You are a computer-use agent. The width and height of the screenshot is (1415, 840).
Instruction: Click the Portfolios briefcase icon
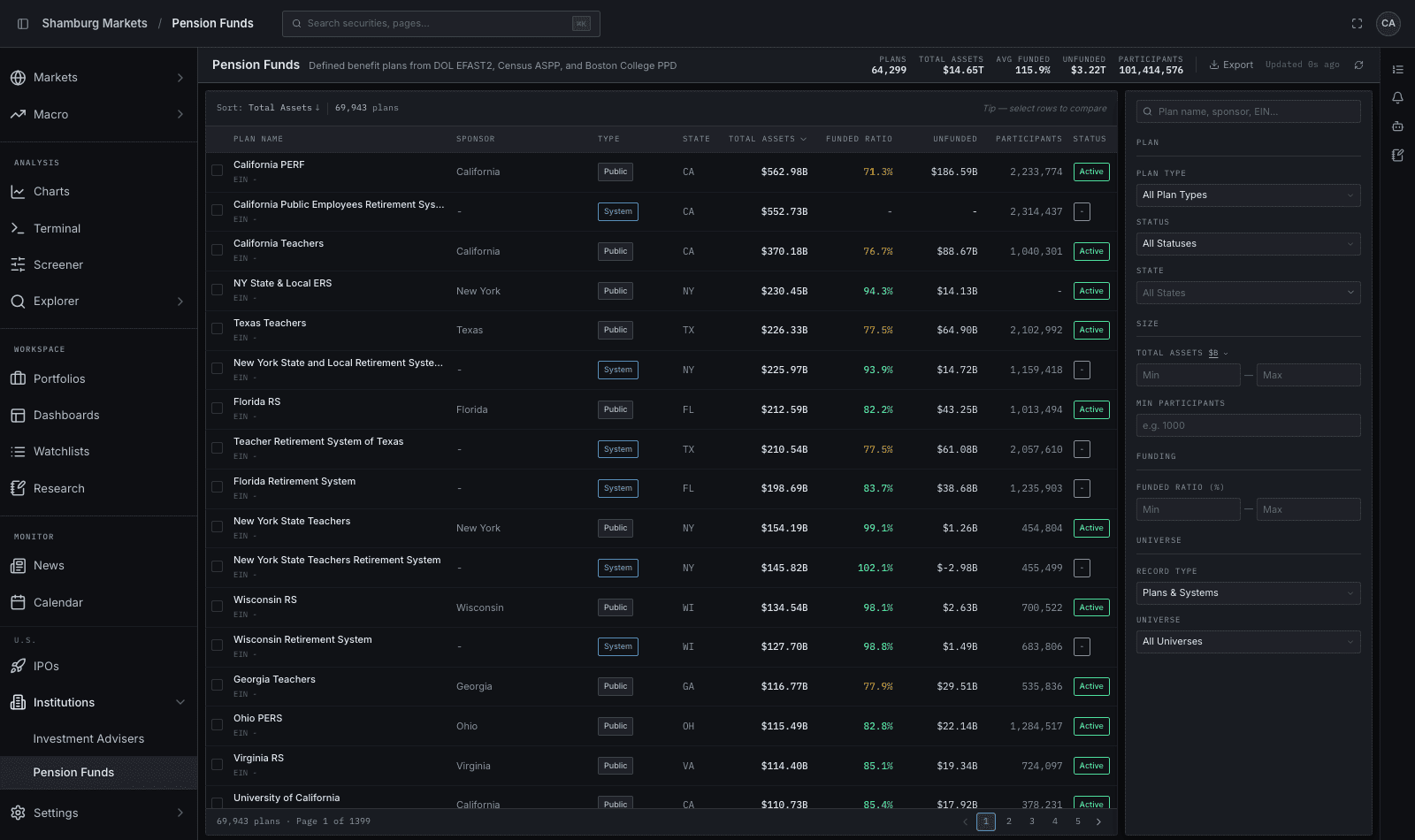point(18,378)
